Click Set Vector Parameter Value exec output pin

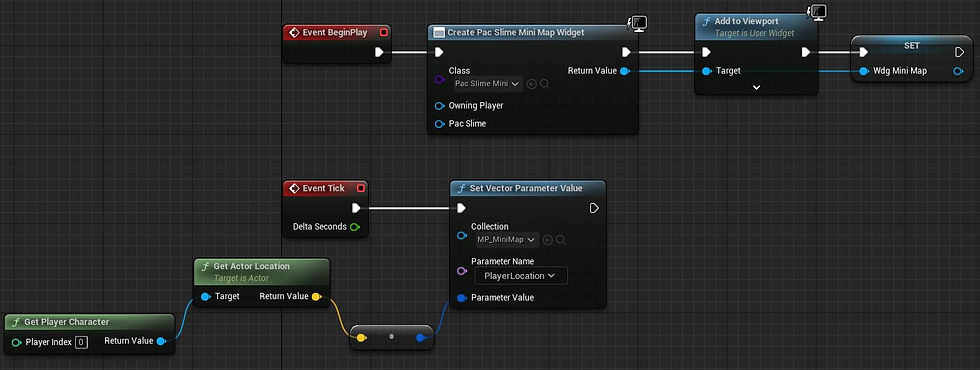pos(594,208)
